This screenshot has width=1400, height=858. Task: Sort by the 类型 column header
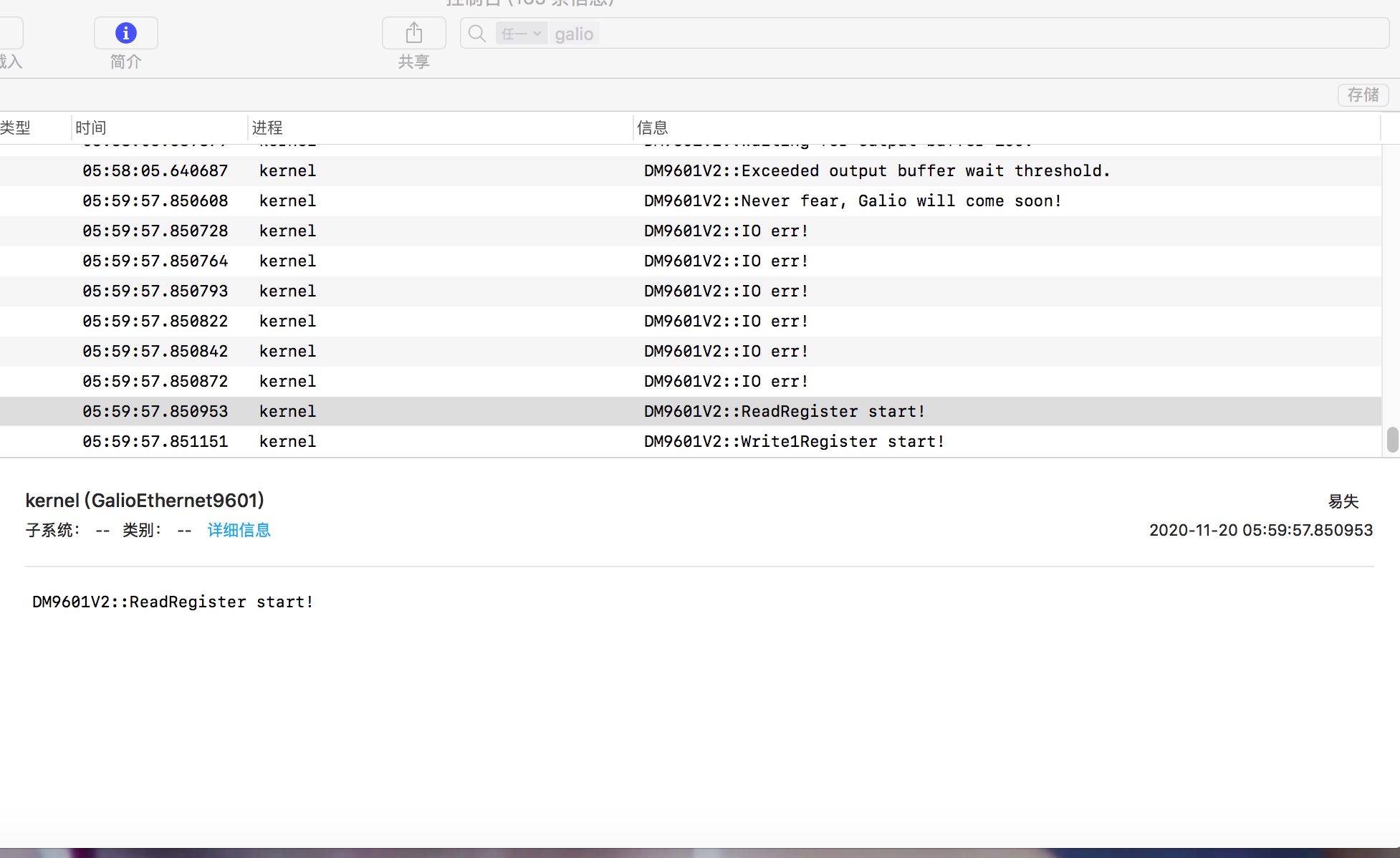(x=16, y=127)
